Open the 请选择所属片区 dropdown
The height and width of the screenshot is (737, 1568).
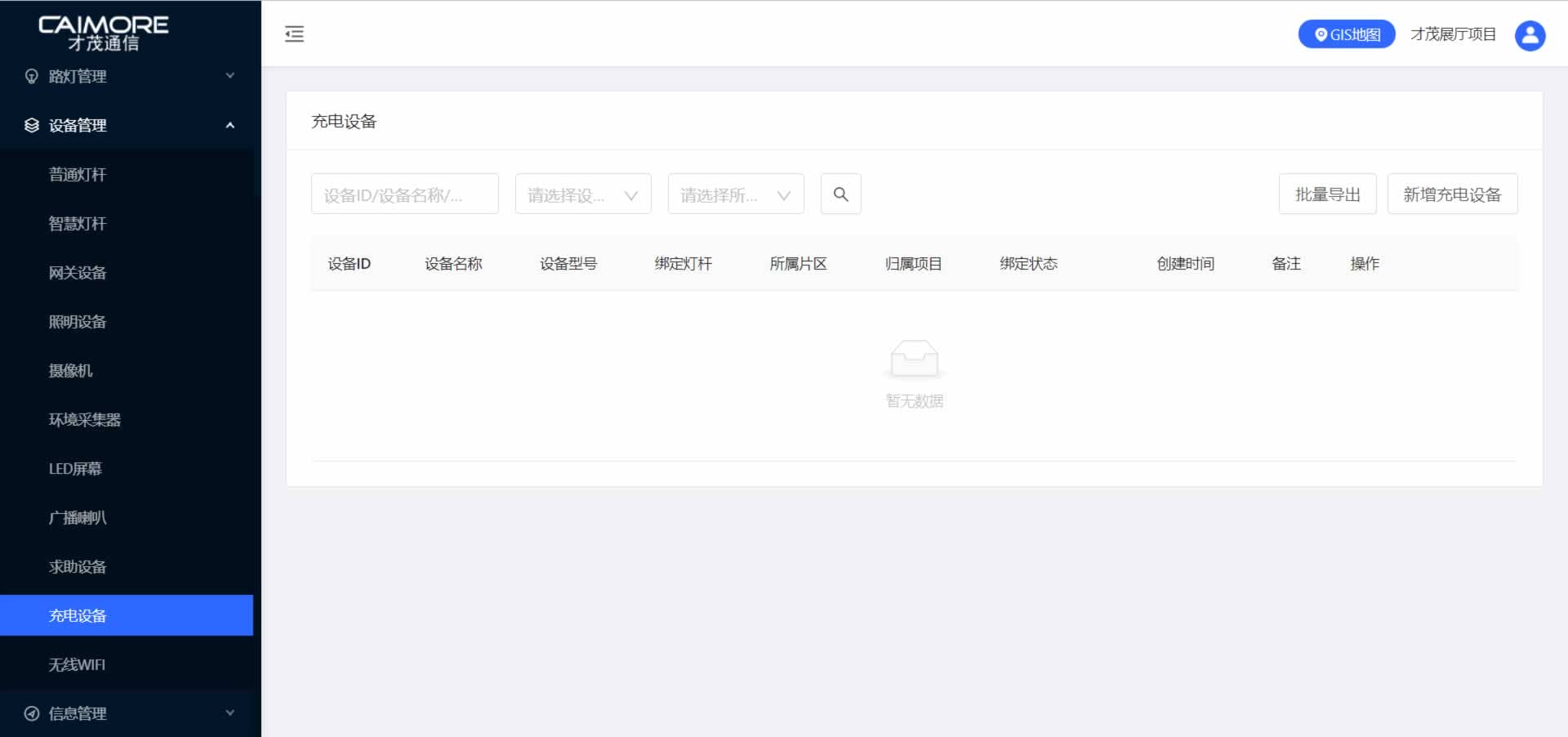[734, 194]
